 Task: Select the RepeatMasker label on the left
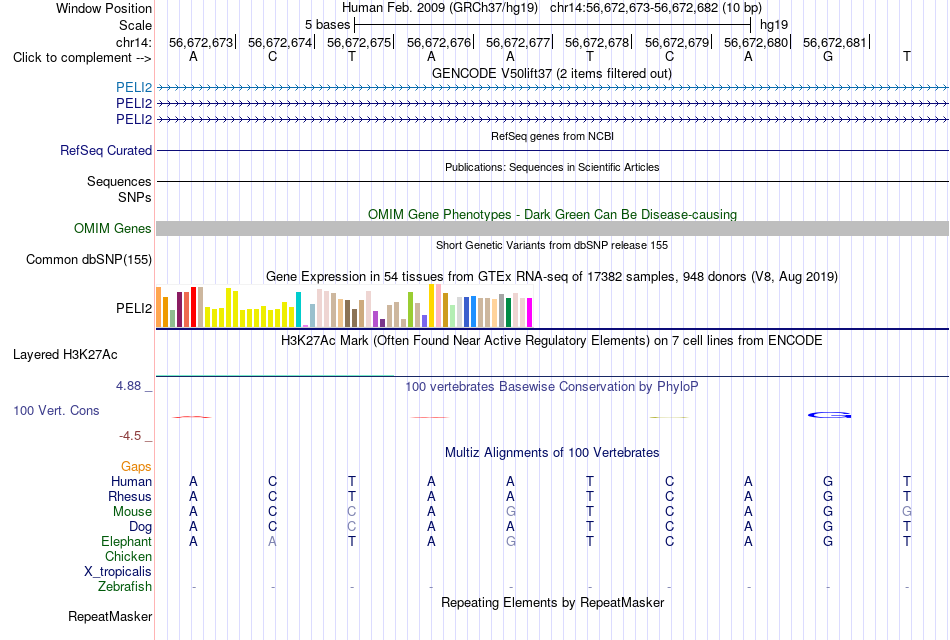(110, 616)
